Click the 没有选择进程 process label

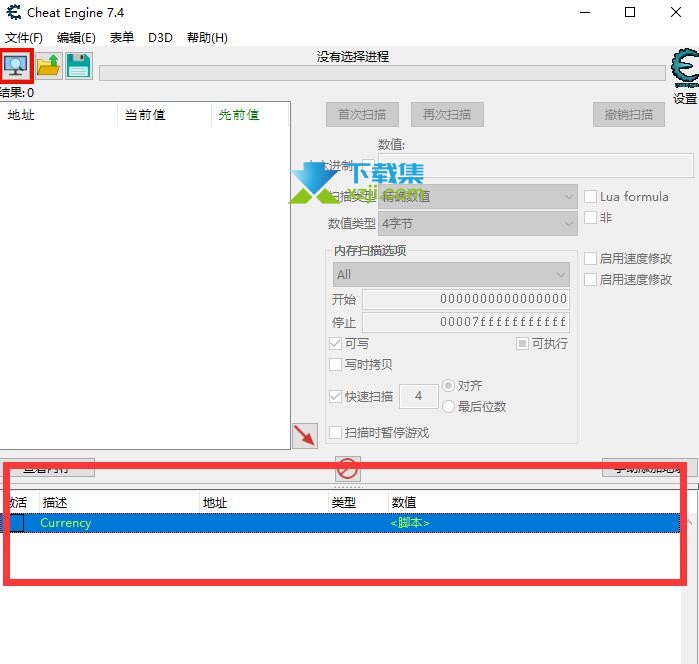(353, 57)
